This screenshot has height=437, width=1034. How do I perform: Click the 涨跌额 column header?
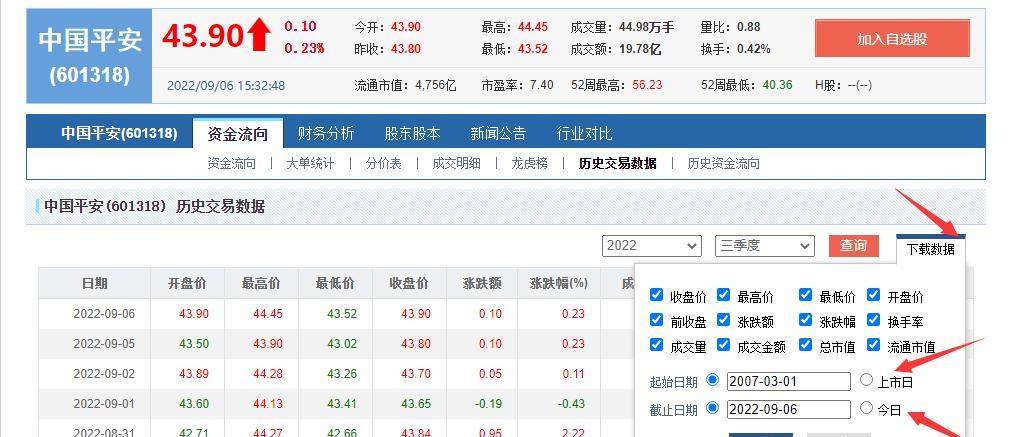click(x=482, y=283)
